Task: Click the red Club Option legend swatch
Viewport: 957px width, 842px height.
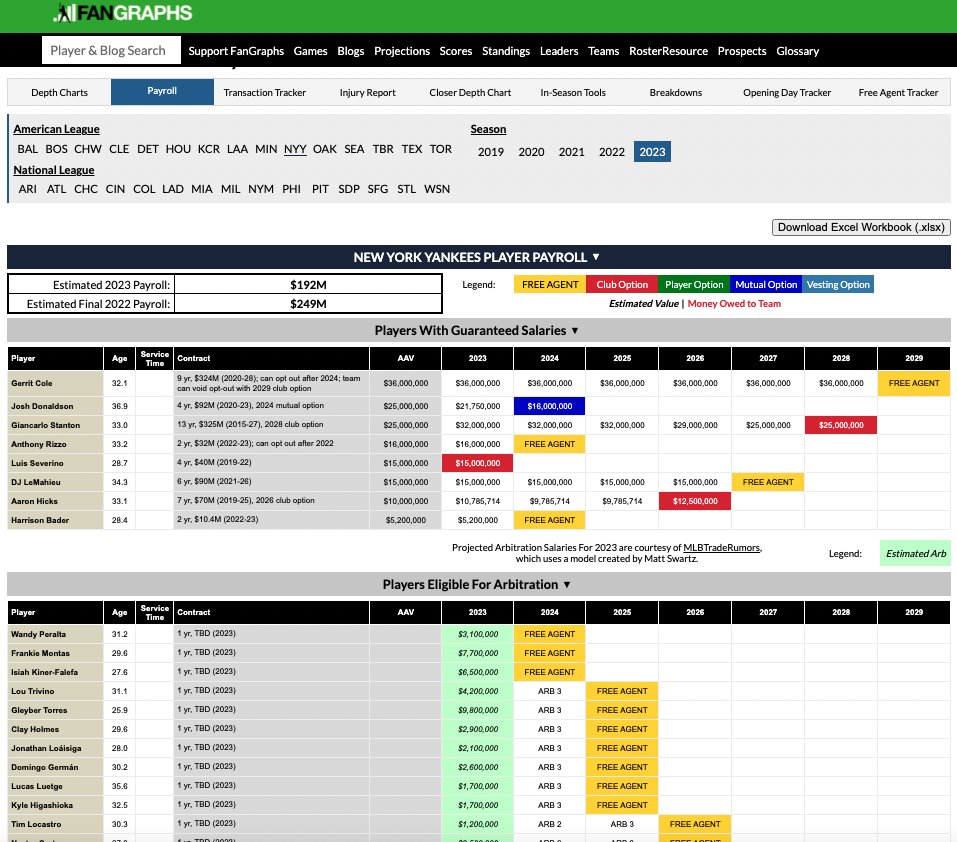Action: click(x=622, y=285)
